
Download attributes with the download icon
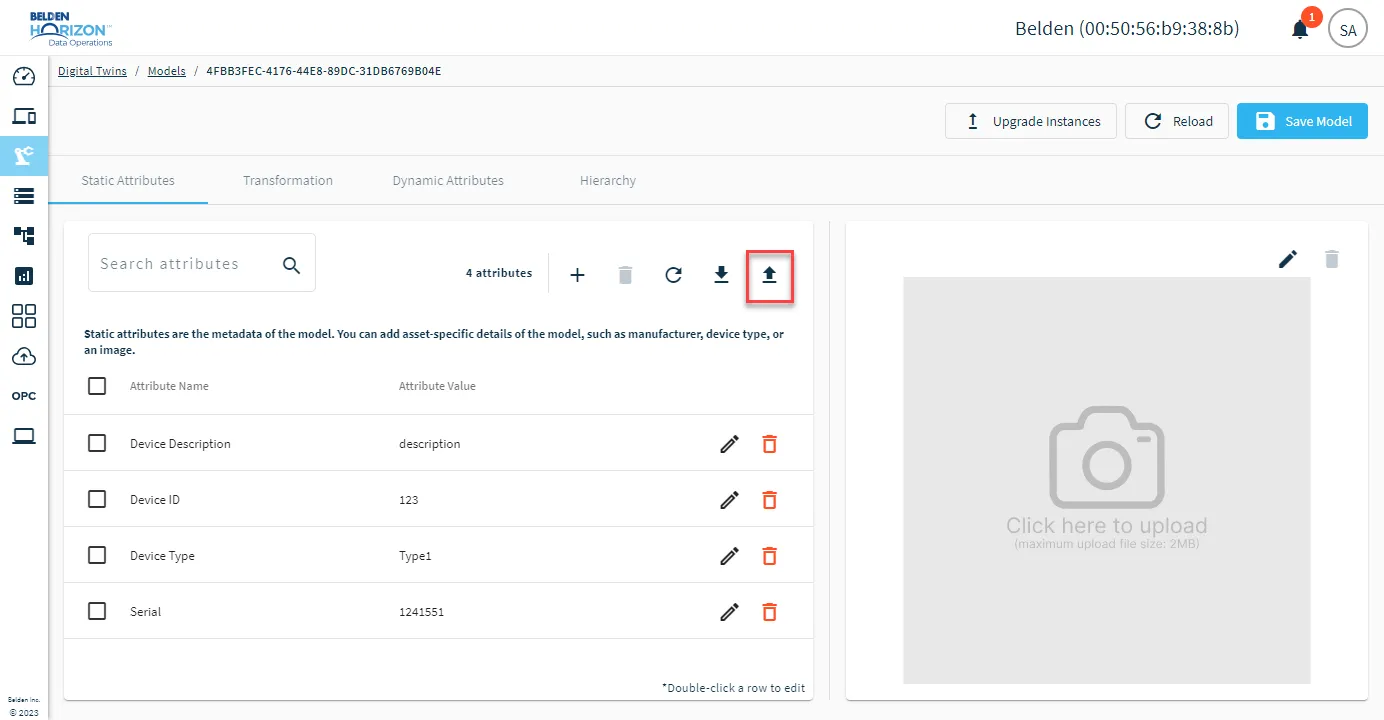(721, 275)
